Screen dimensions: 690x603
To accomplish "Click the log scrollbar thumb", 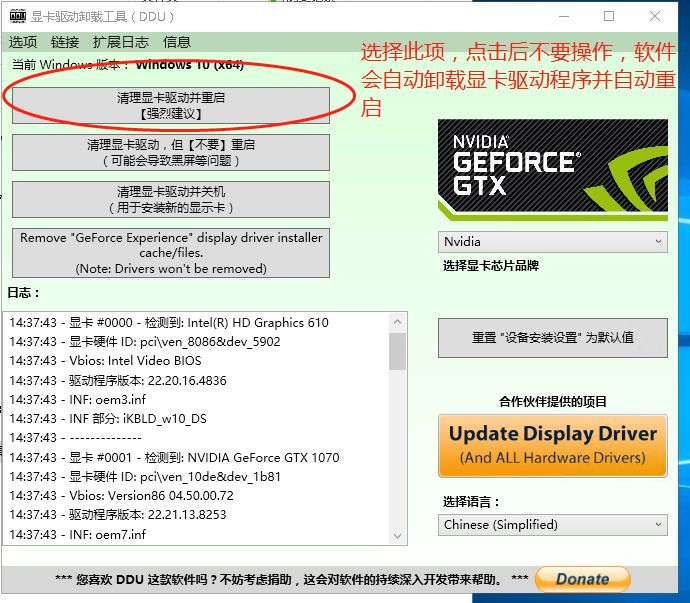I will tap(397, 351).
